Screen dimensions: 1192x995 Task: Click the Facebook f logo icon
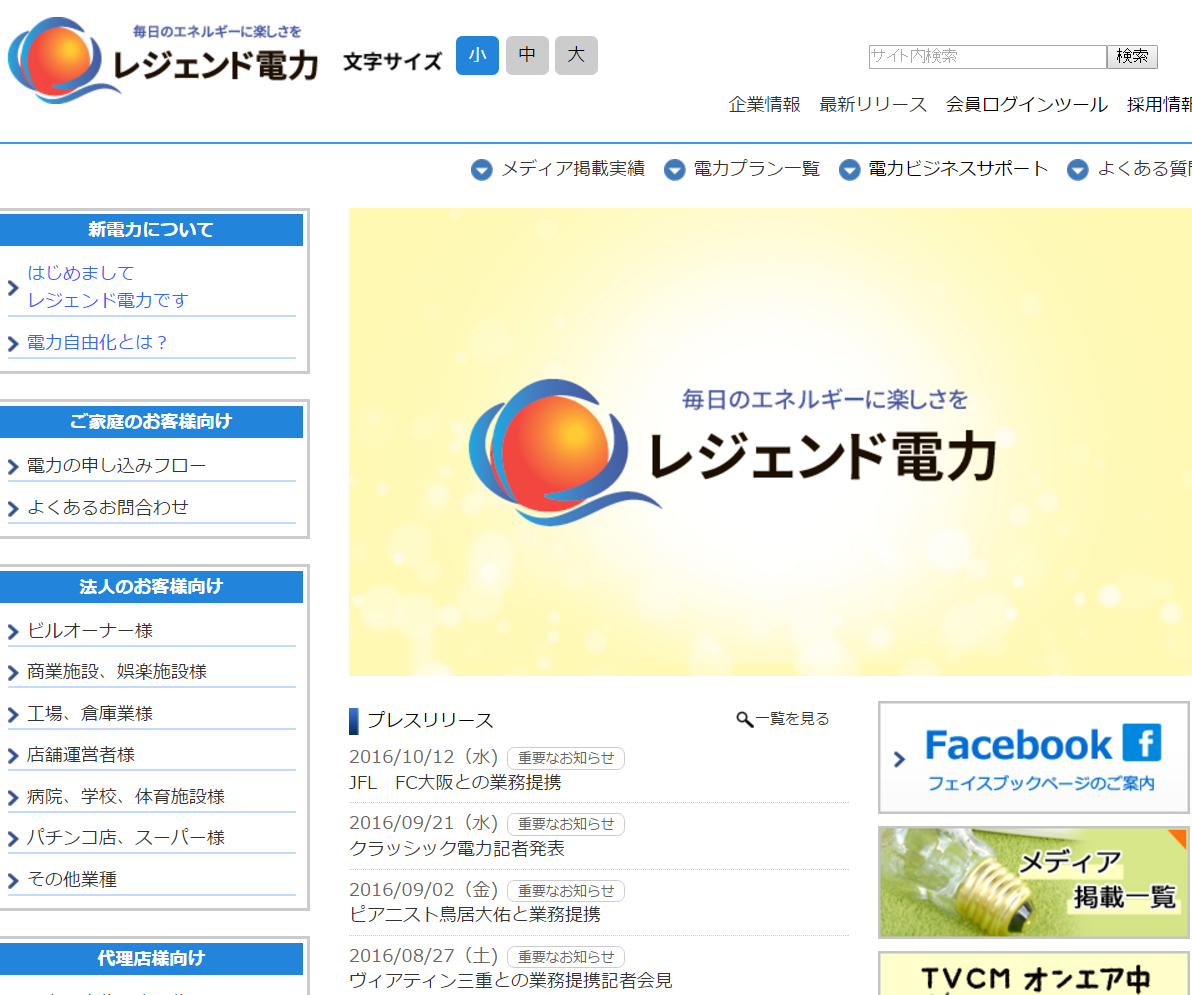tap(1142, 743)
